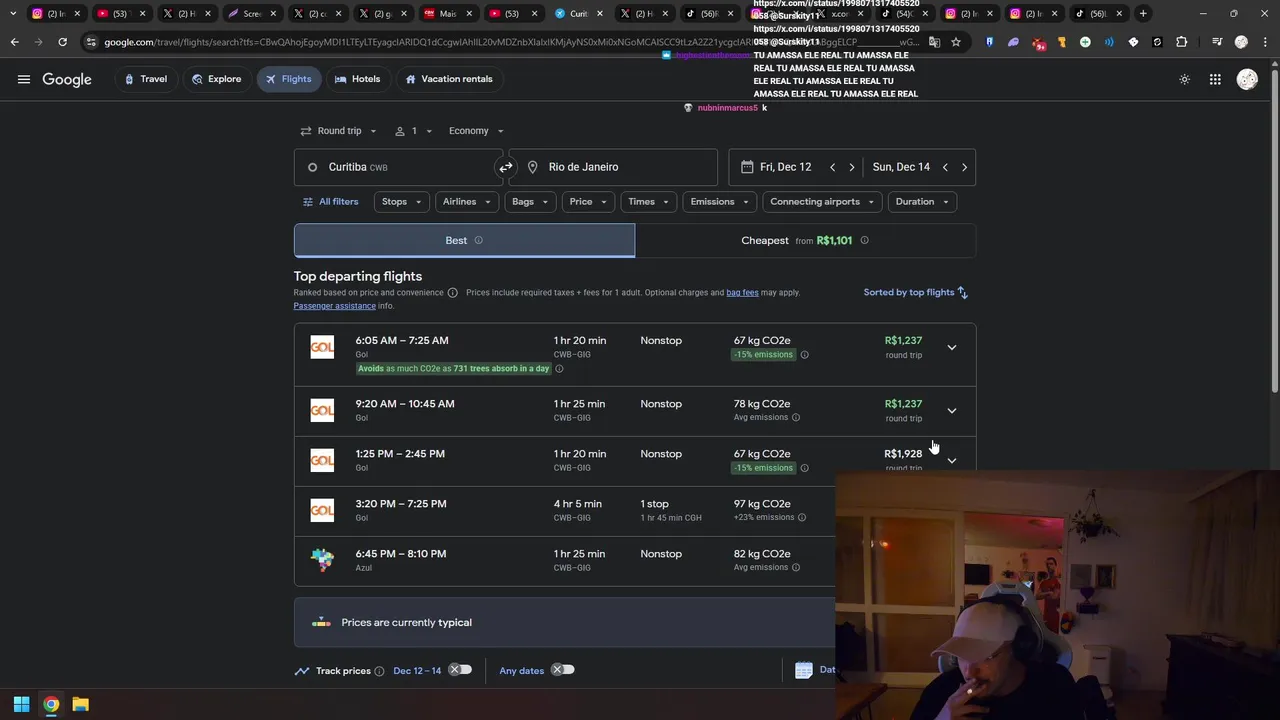Open Airlines filter dropdown
This screenshot has height=720, width=1280.
(467, 202)
